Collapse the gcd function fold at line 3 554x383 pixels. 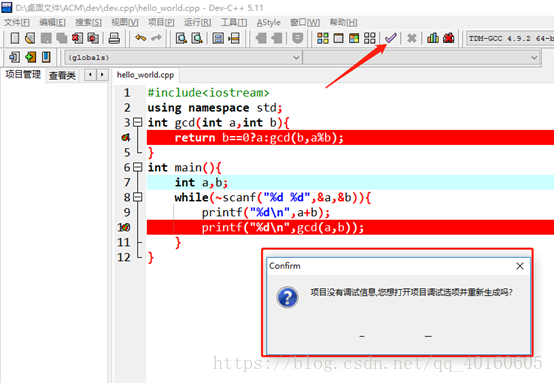[138, 122]
